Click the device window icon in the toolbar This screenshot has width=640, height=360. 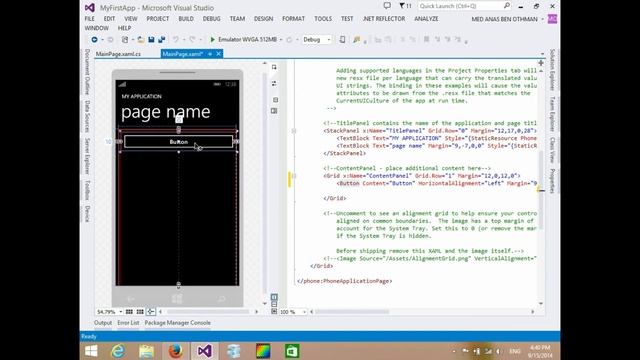point(342,40)
